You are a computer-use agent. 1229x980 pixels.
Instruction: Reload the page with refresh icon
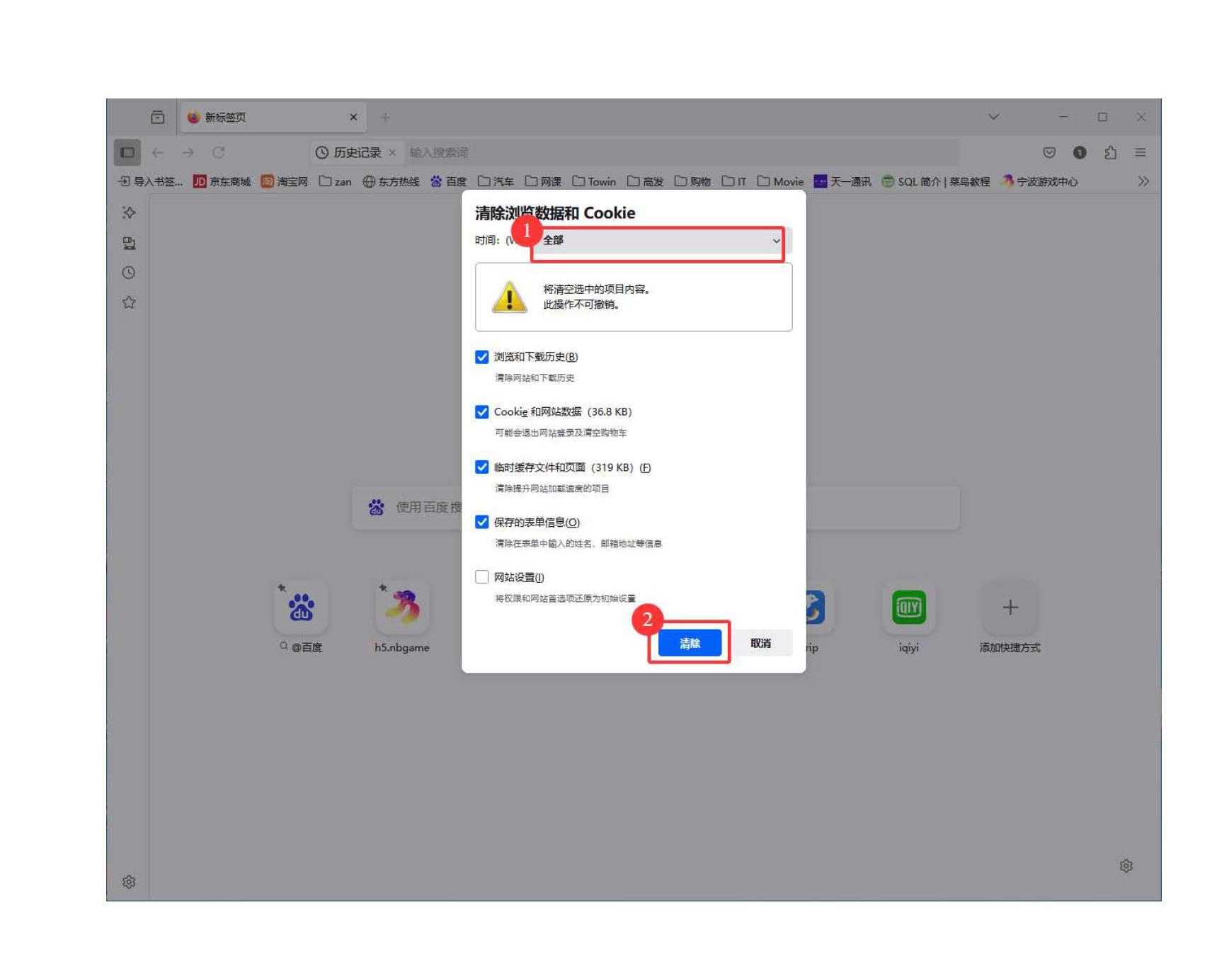(x=218, y=152)
